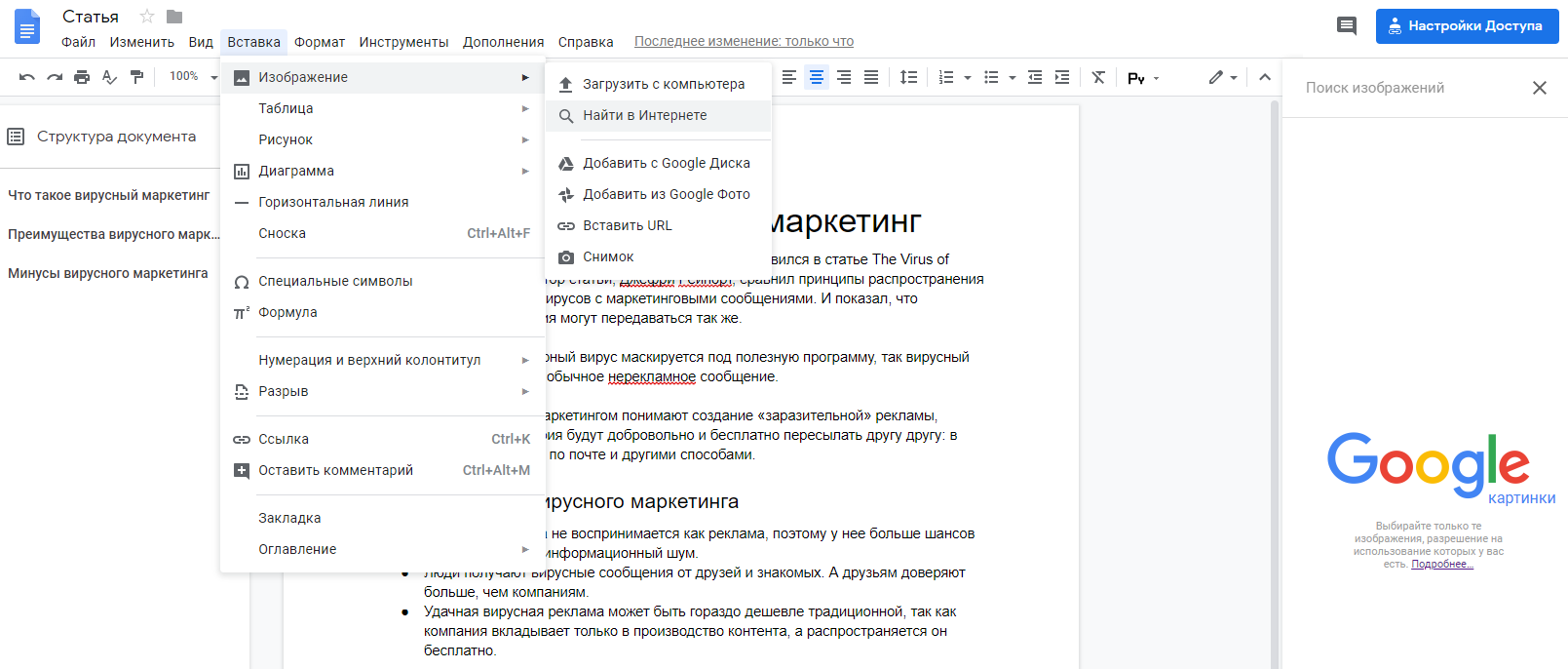
Task: Toggle justify alignment
Action: (x=871, y=77)
